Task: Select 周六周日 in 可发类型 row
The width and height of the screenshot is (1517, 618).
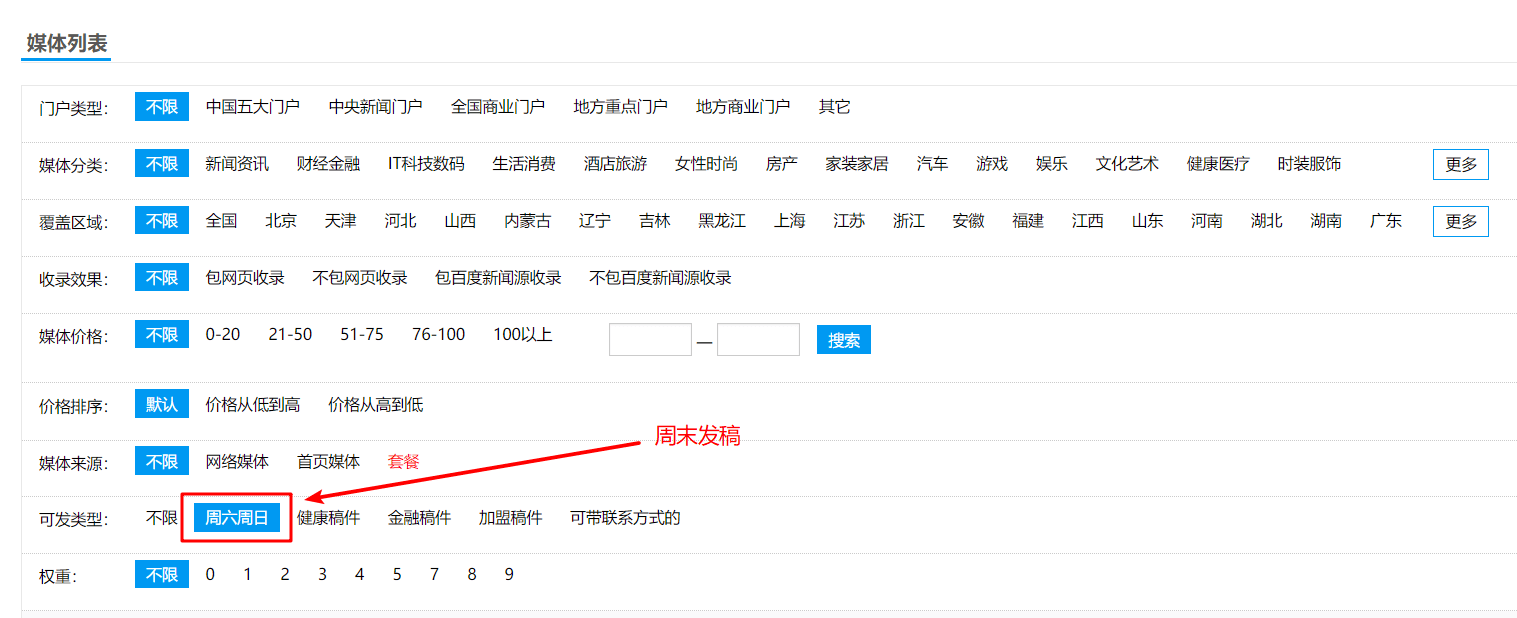Action: (x=237, y=518)
